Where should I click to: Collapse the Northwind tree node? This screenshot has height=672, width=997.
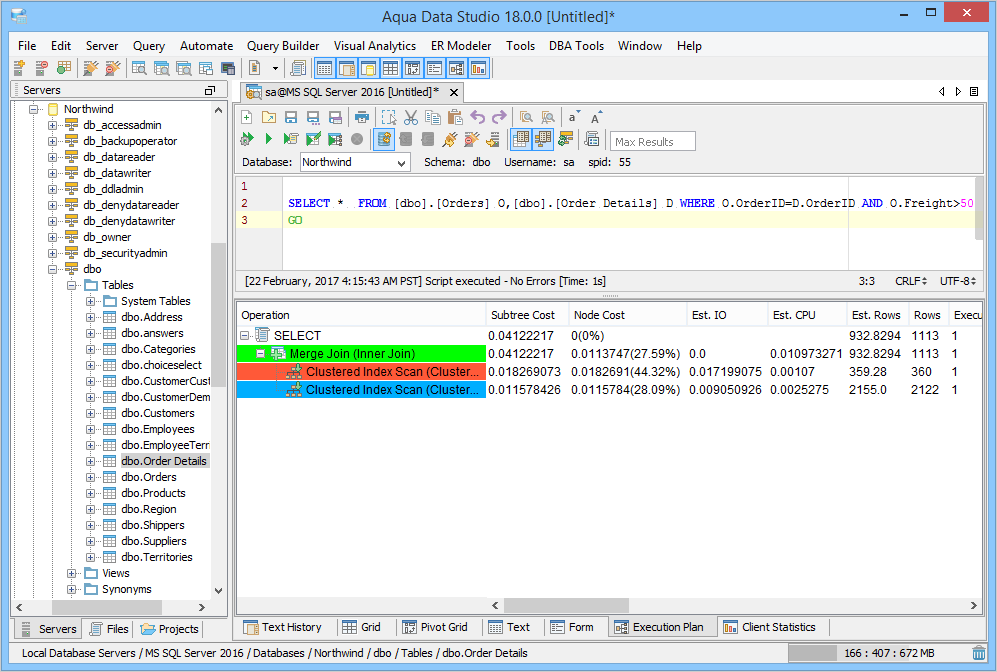click(x=33, y=109)
